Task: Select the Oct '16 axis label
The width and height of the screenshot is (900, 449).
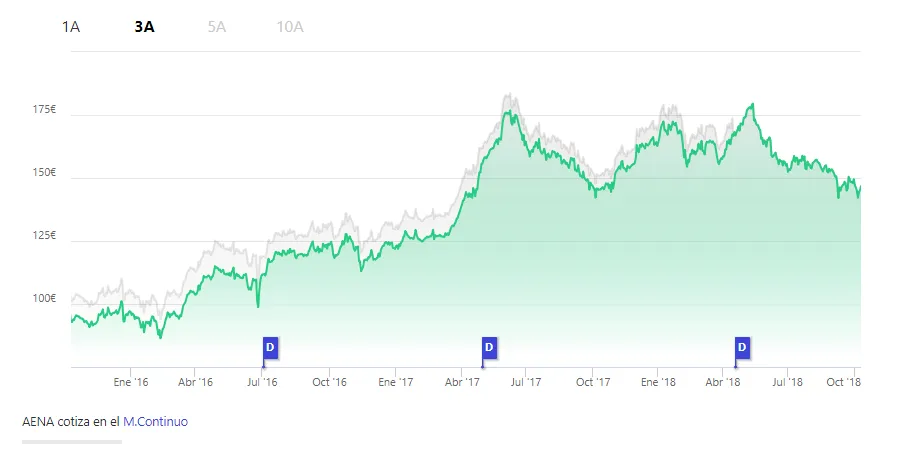Action: coord(329,382)
